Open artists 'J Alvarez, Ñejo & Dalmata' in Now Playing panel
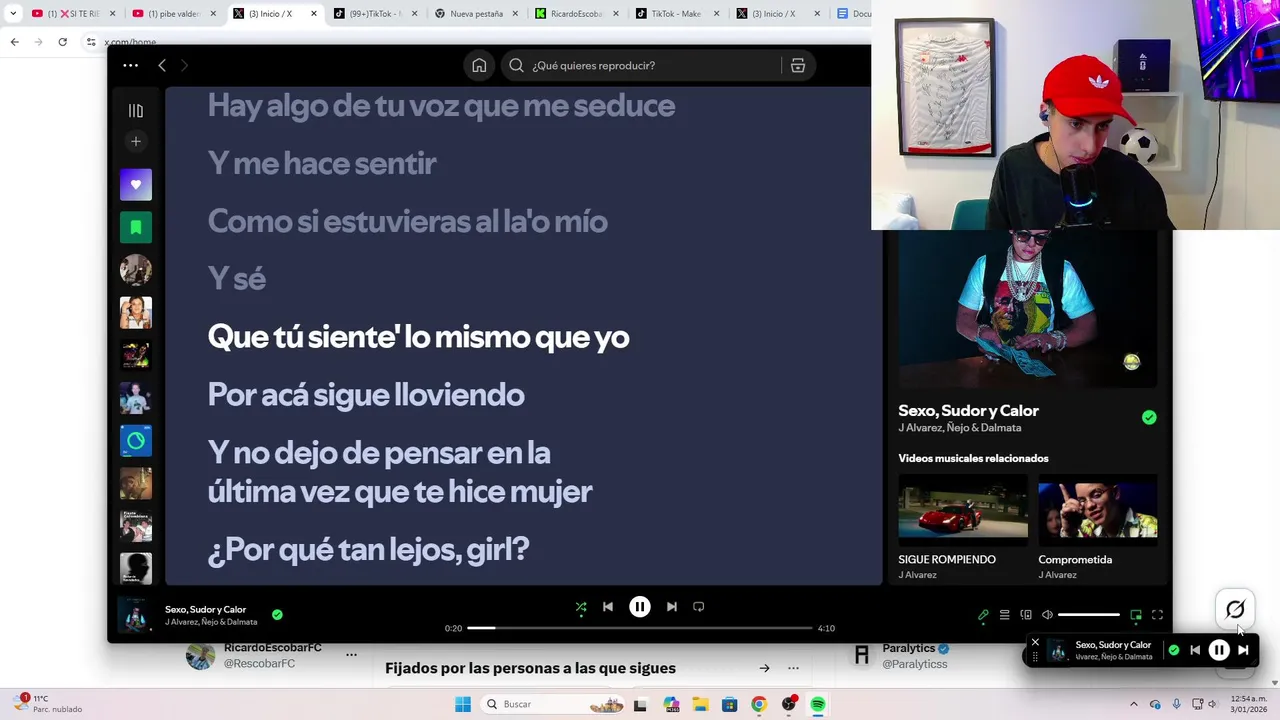 point(960,428)
